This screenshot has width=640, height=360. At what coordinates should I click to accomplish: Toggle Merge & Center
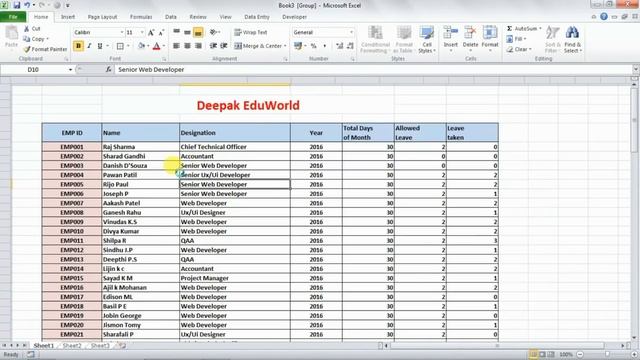(x=258, y=46)
